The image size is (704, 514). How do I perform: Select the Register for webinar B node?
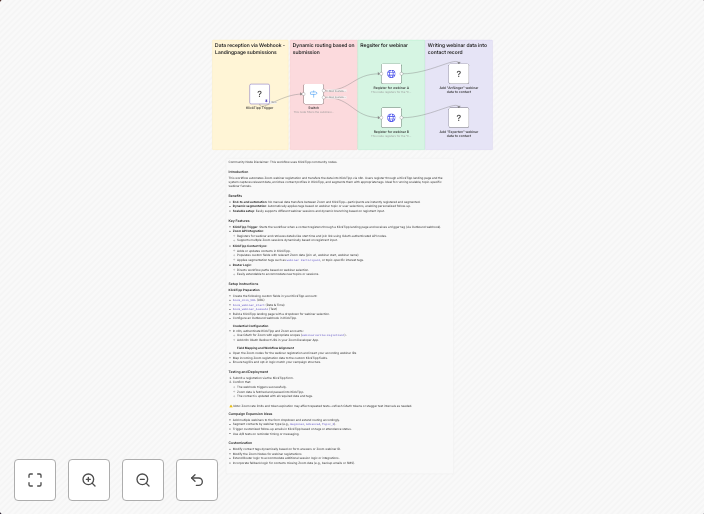coord(391,118)
